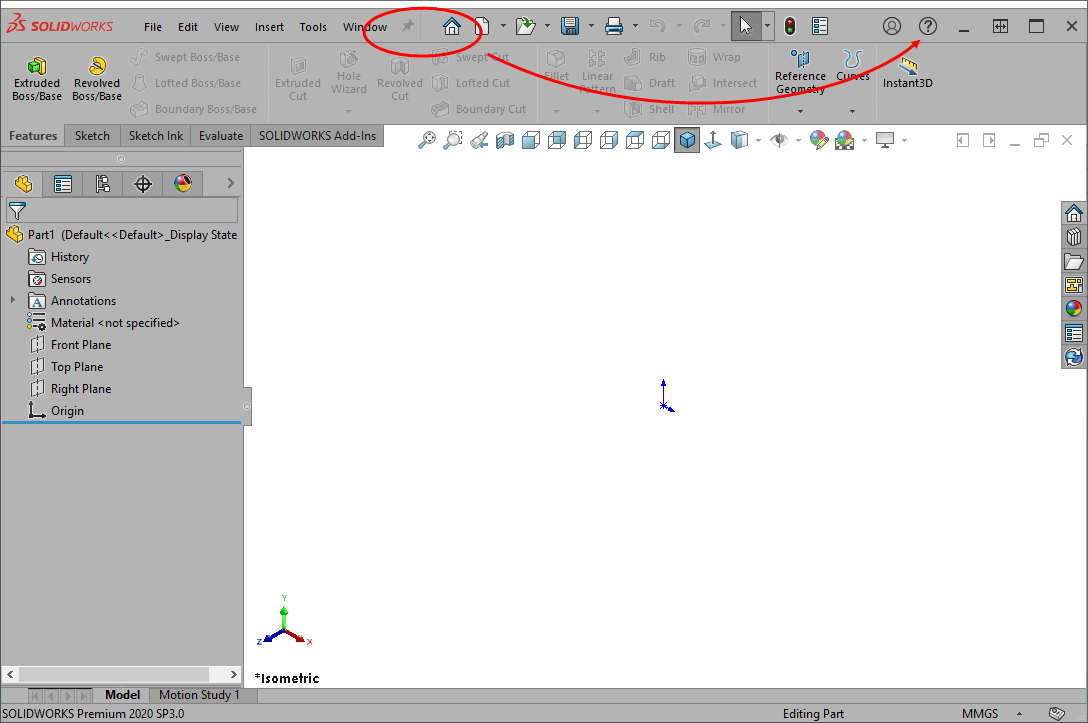Open the Save dropdown arrow
This screenshot has width=1088, height=723.
pos(591,26)
